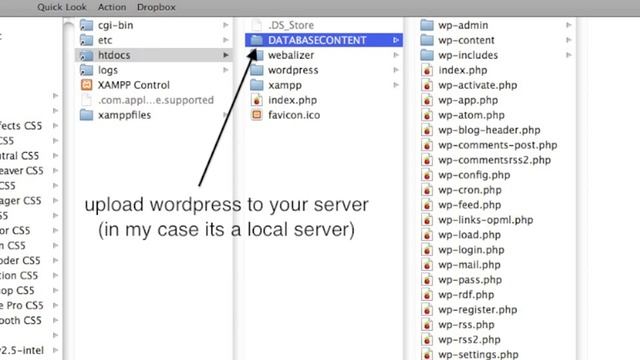Click the .DS_Store file icon

click(x=256, y=25)
